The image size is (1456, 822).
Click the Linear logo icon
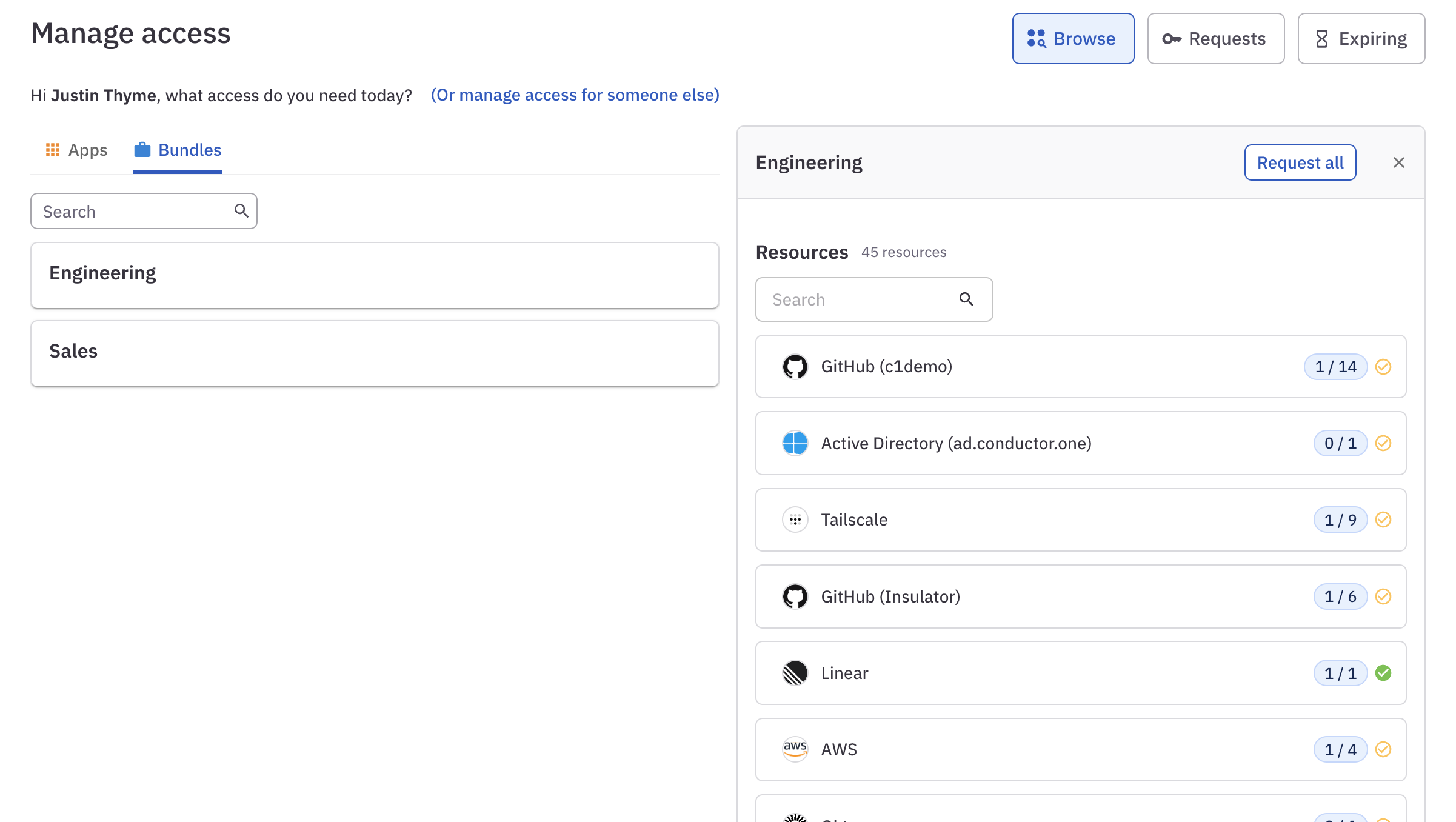pyautogui.click(x=795, y=673)
